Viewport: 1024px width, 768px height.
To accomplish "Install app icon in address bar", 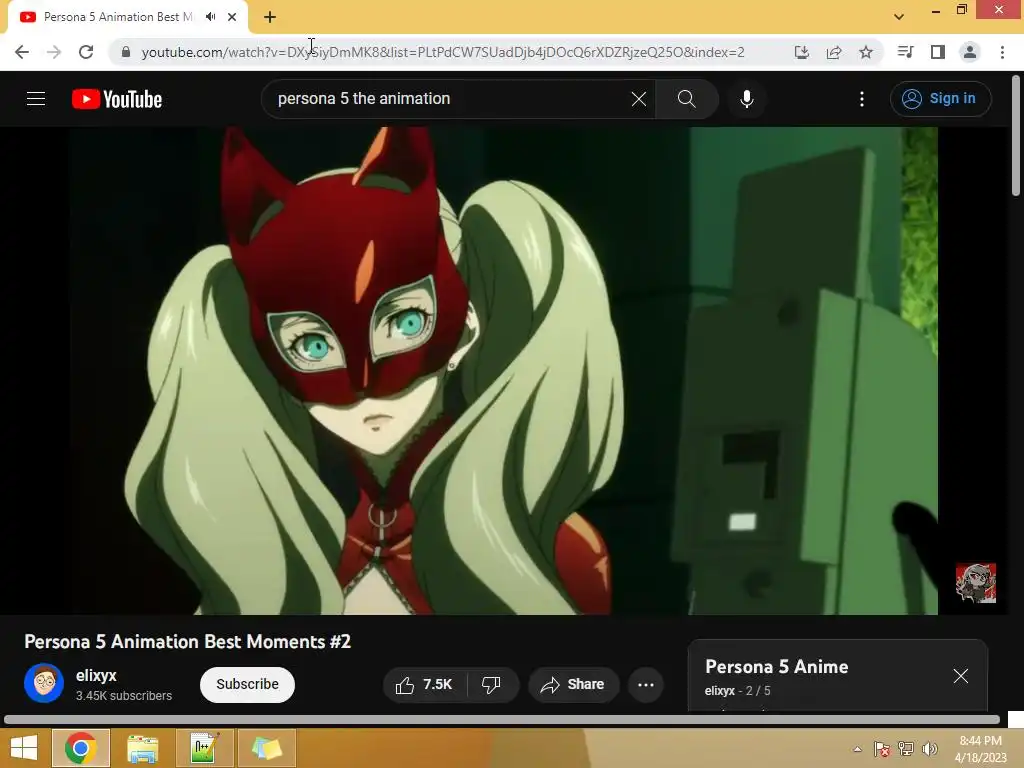I will (x=802, y=52).
